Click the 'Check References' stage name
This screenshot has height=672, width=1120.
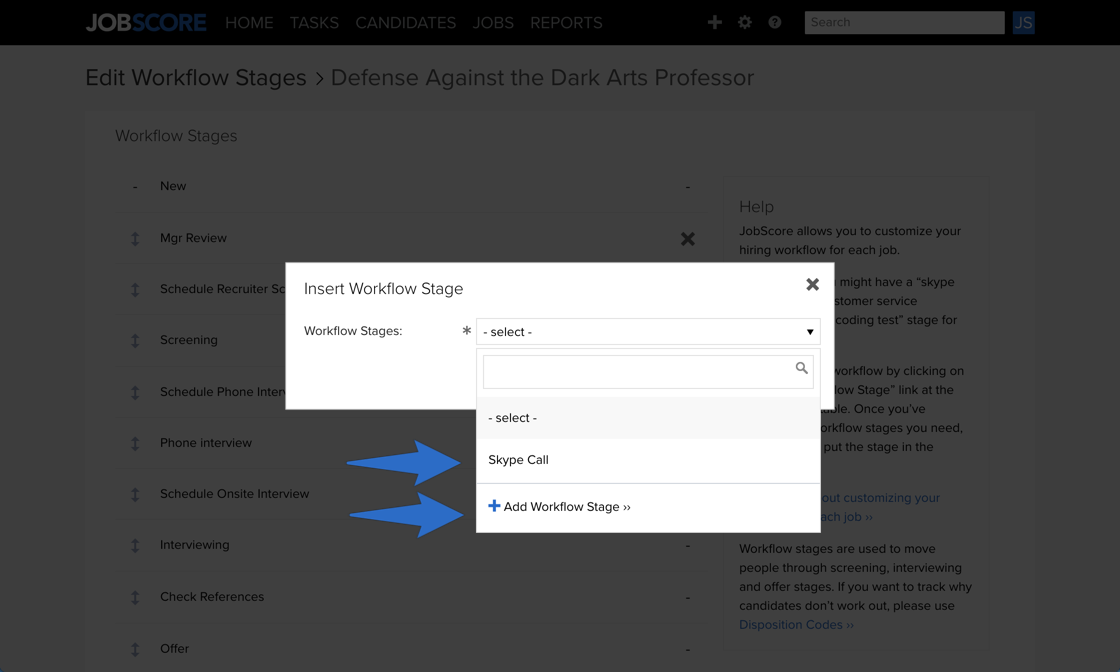[212, 596]
